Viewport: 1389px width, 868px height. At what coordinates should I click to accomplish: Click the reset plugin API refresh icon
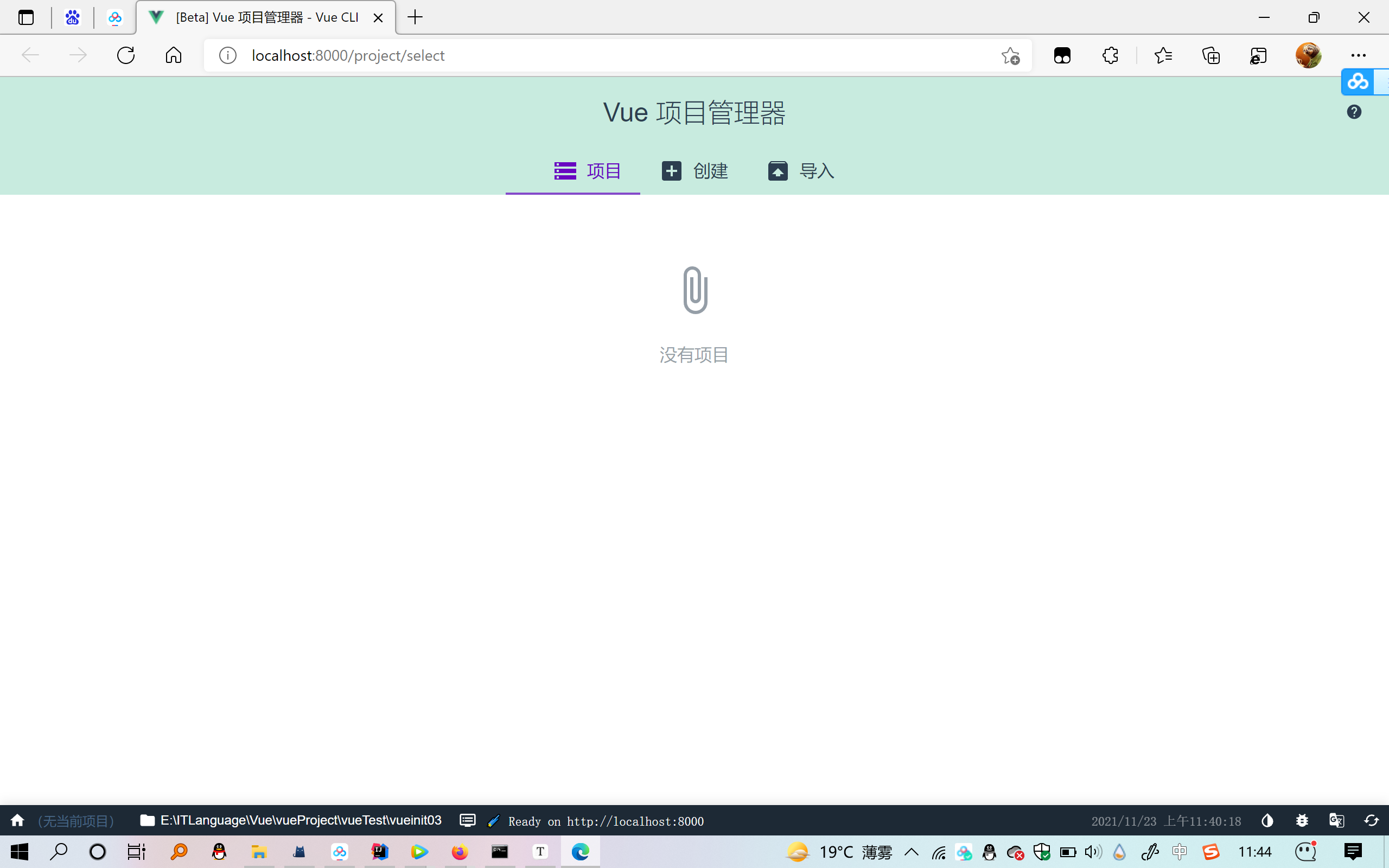pyautogui.click(x=1371, y=820)
